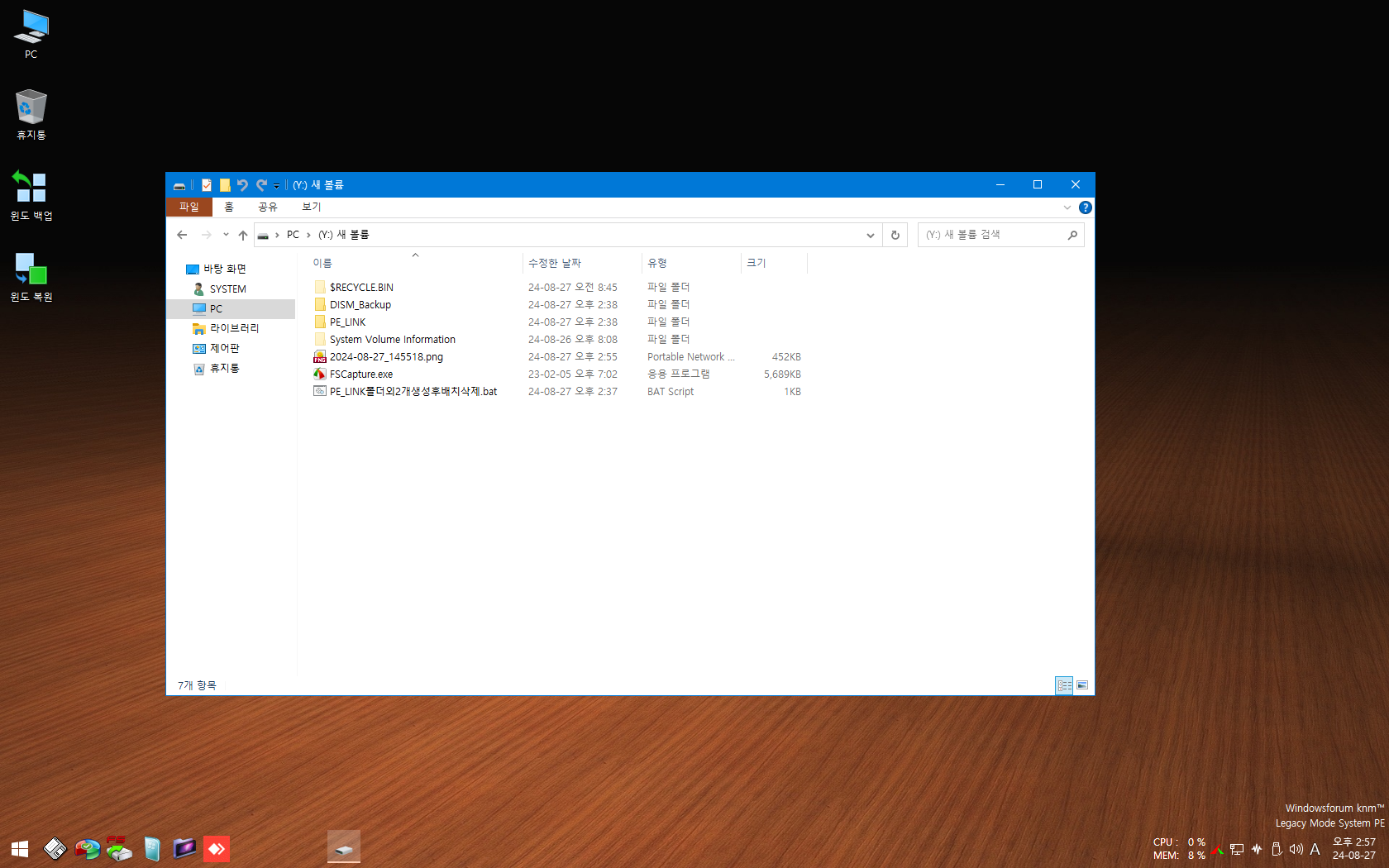
Task: Go back with the left arrow
Action: (x=182, y=235)
